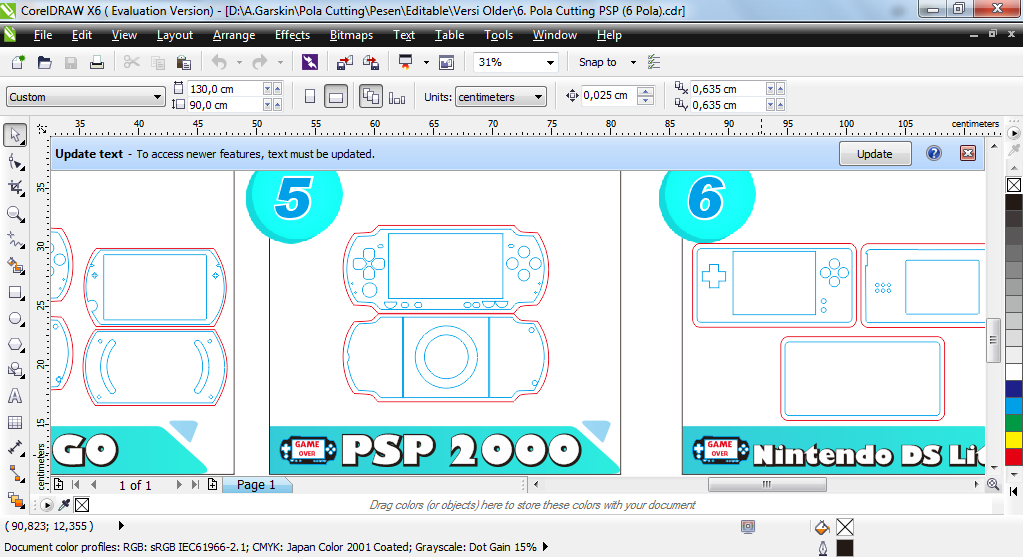Select the Text tool
Viewport: 1023px width, 557px height.
(x=15, y=396)
